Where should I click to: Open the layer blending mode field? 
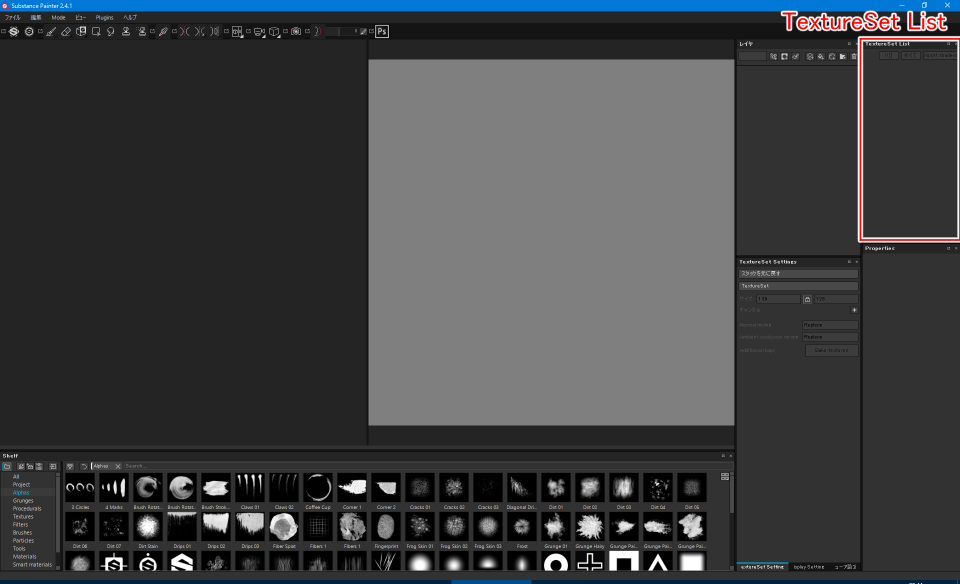752,56
